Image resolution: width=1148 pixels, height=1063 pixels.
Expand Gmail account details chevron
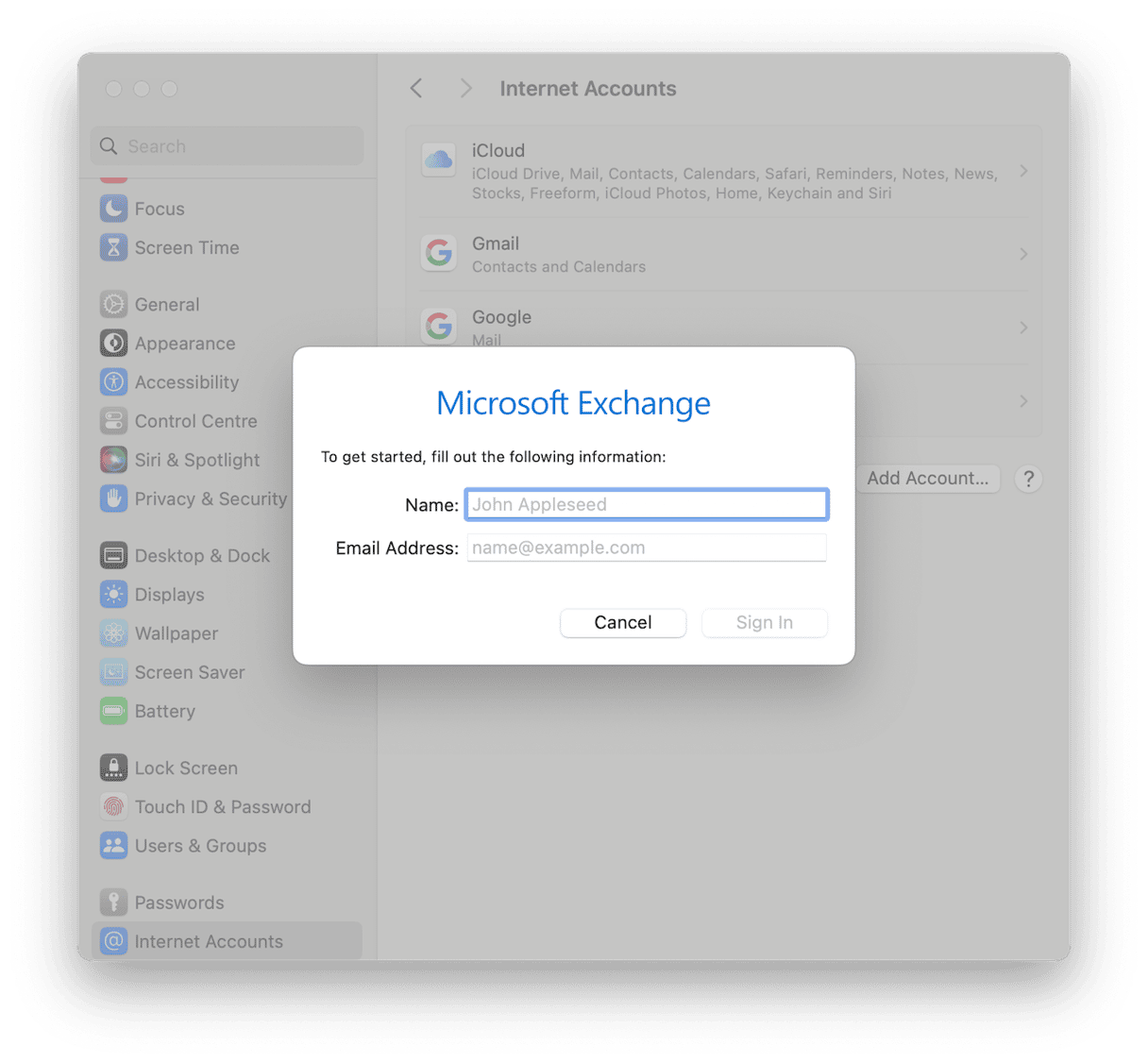click(1023, 254)
